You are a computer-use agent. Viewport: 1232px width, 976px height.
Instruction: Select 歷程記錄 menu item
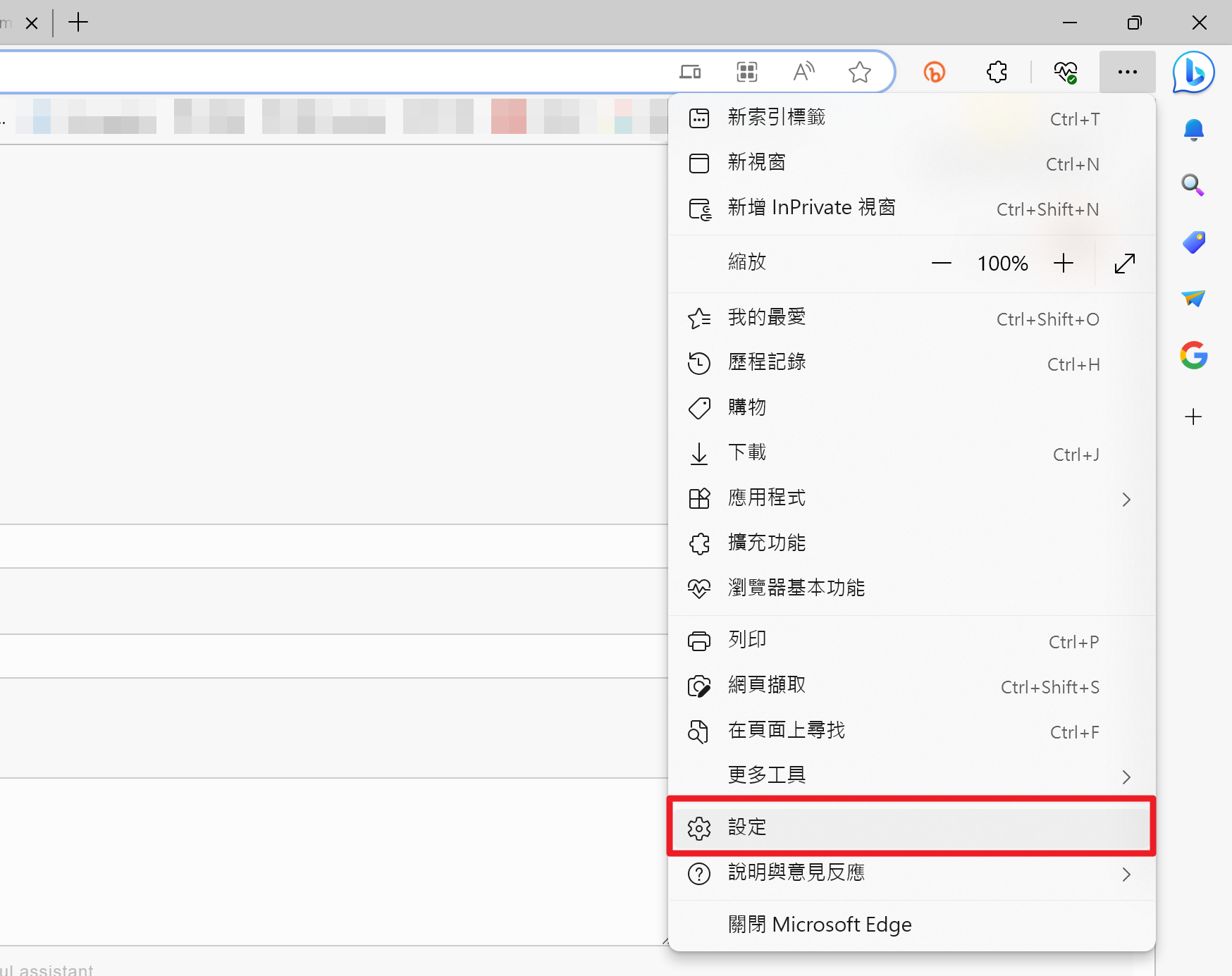point(767,363)
